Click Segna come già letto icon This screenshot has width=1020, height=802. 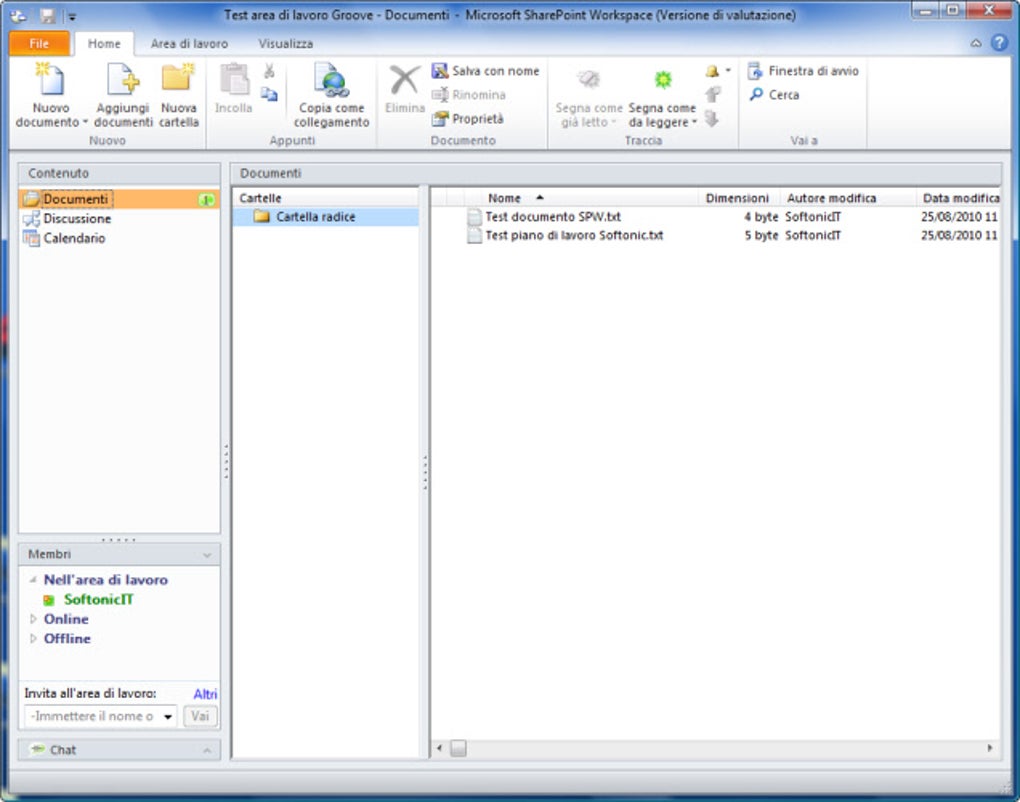(x=589, y=79)
